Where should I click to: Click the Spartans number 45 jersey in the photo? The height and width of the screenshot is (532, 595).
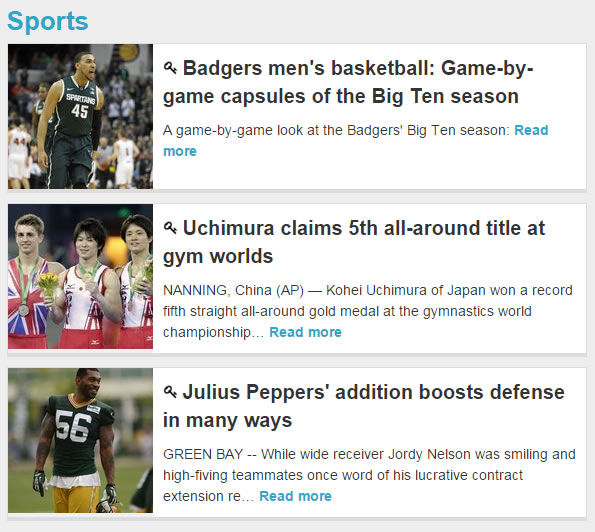tap(78, 107)
